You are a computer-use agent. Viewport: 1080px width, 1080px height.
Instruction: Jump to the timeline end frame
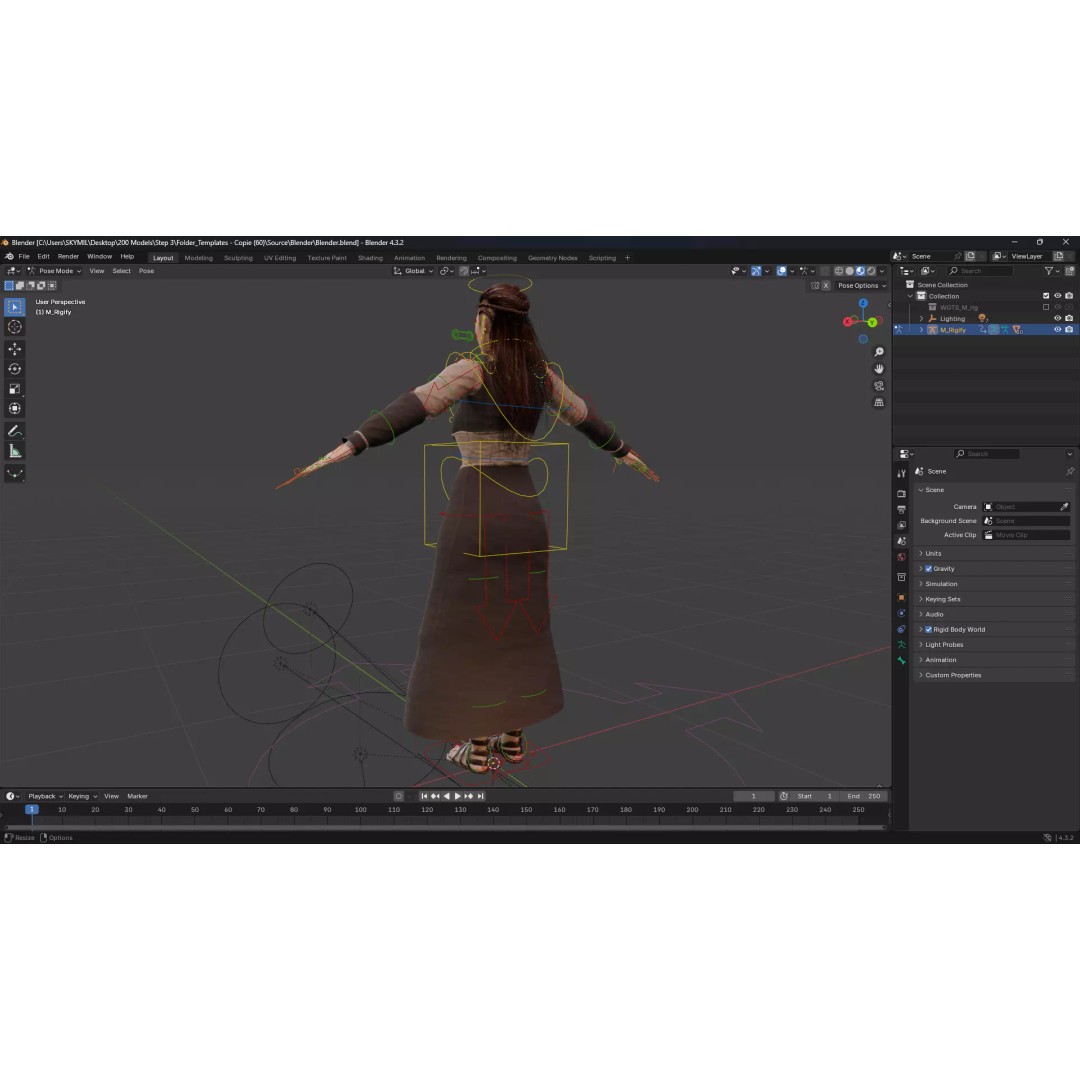click(x=481, y=796)
